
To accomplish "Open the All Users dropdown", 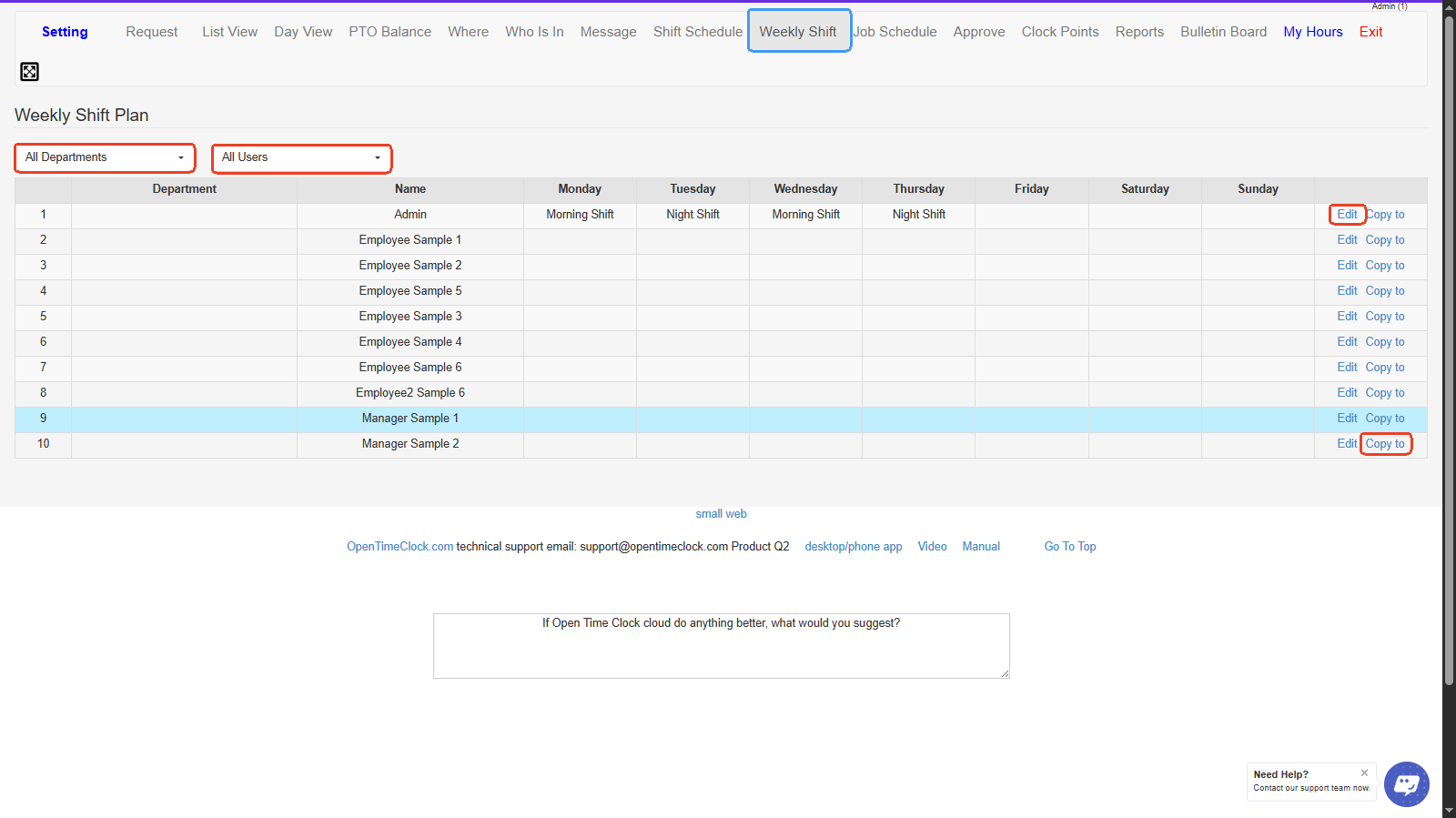I will 301,157.
